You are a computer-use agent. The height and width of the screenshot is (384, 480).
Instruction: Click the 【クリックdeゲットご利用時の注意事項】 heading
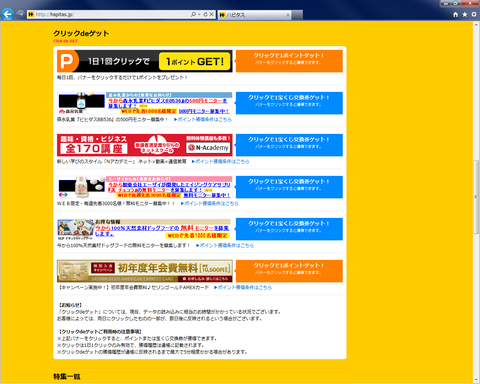(100, 332)
